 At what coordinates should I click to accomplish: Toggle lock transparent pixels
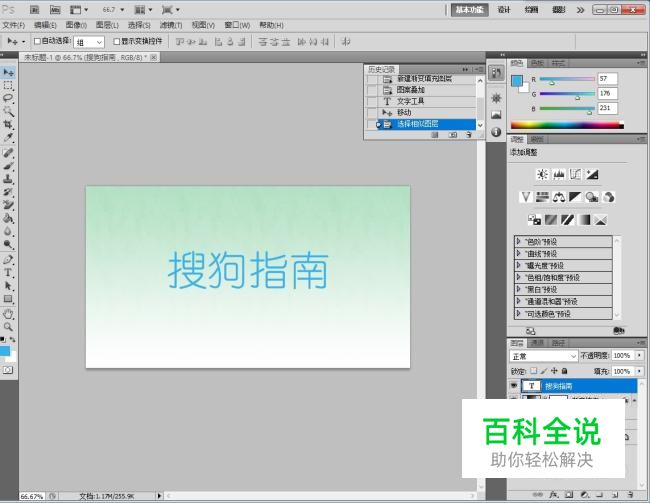click(x=534, y=371)
